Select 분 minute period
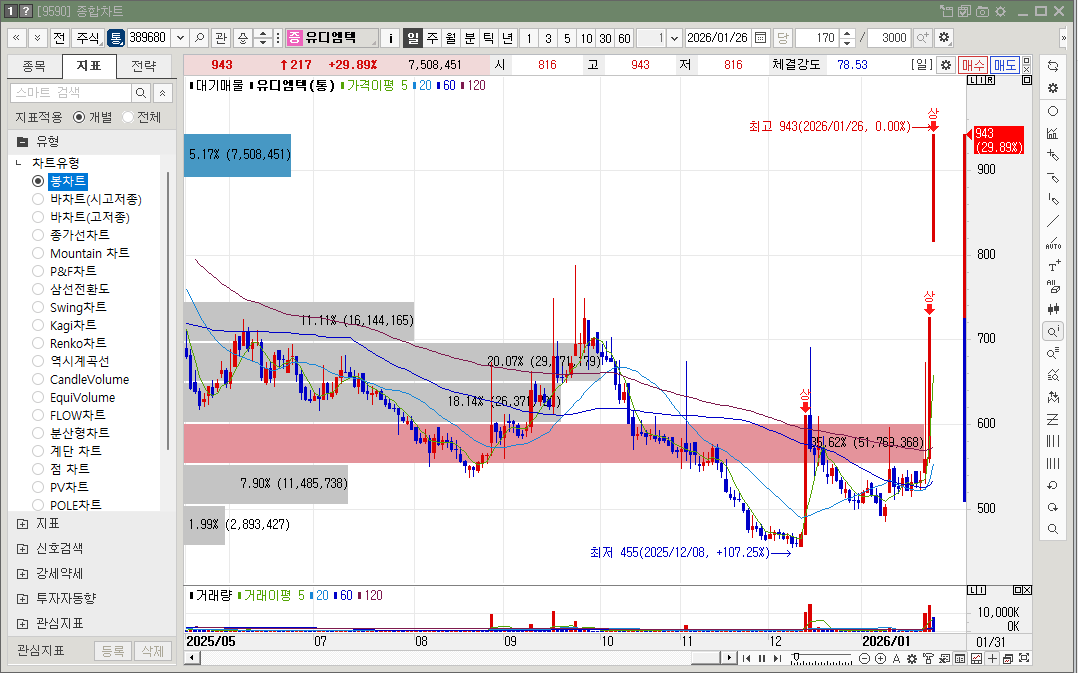The image size is (1078, 673). (469, 38)
